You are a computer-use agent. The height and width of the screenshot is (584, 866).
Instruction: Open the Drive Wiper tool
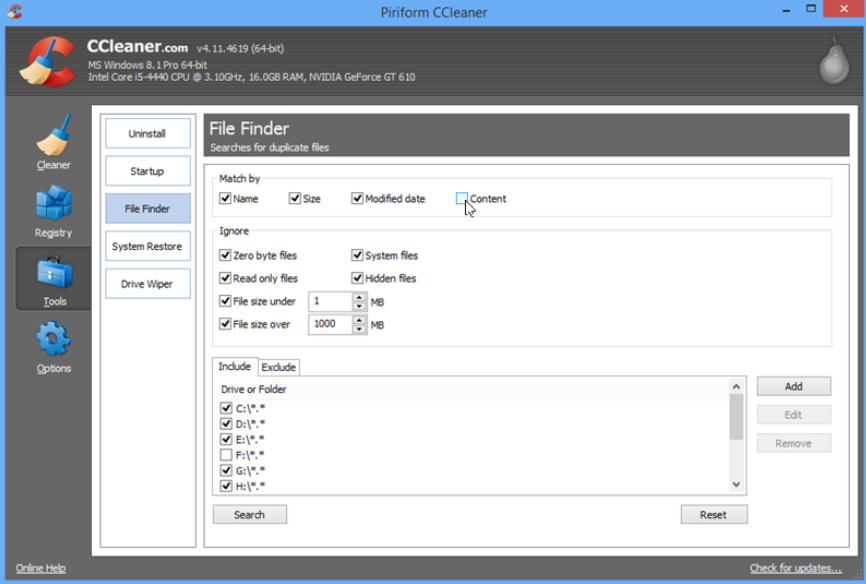147,283
